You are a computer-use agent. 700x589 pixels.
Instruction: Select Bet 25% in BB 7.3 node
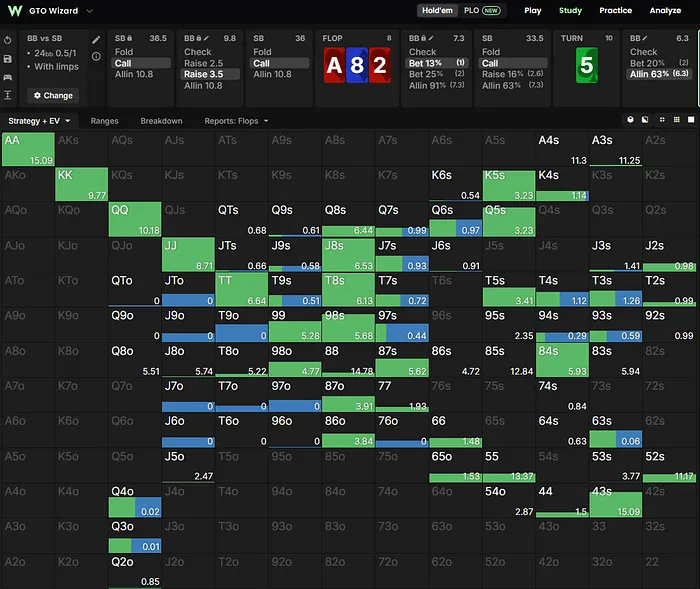coord(437,74)
